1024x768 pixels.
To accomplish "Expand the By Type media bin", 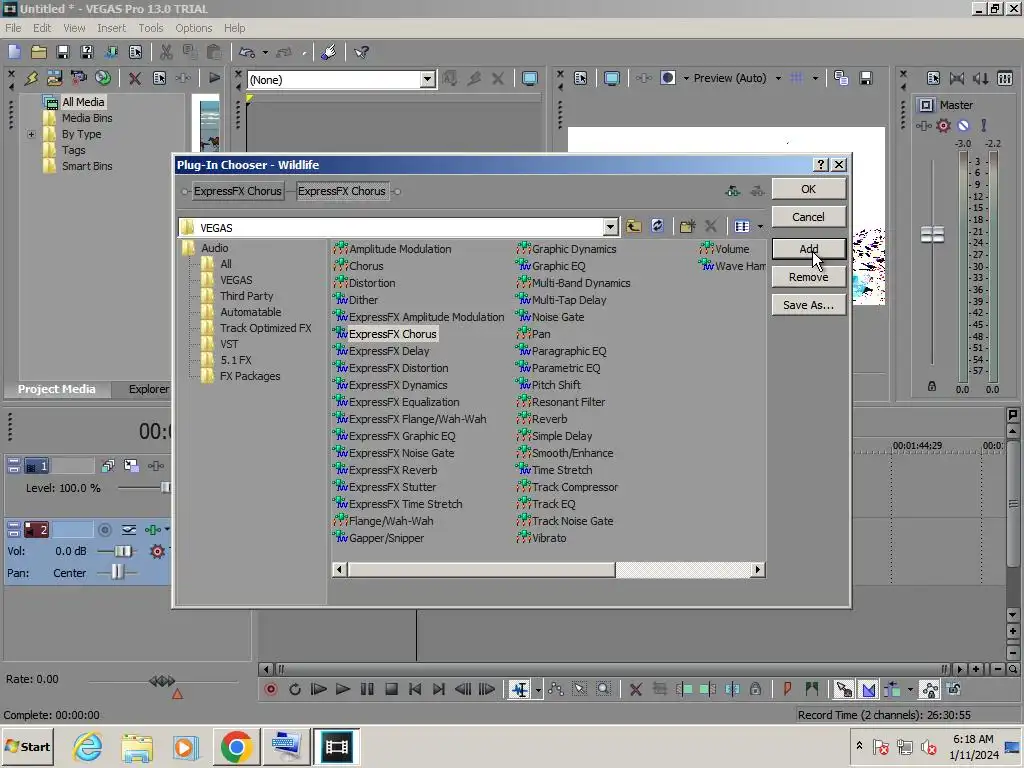I will coord(31,134).
